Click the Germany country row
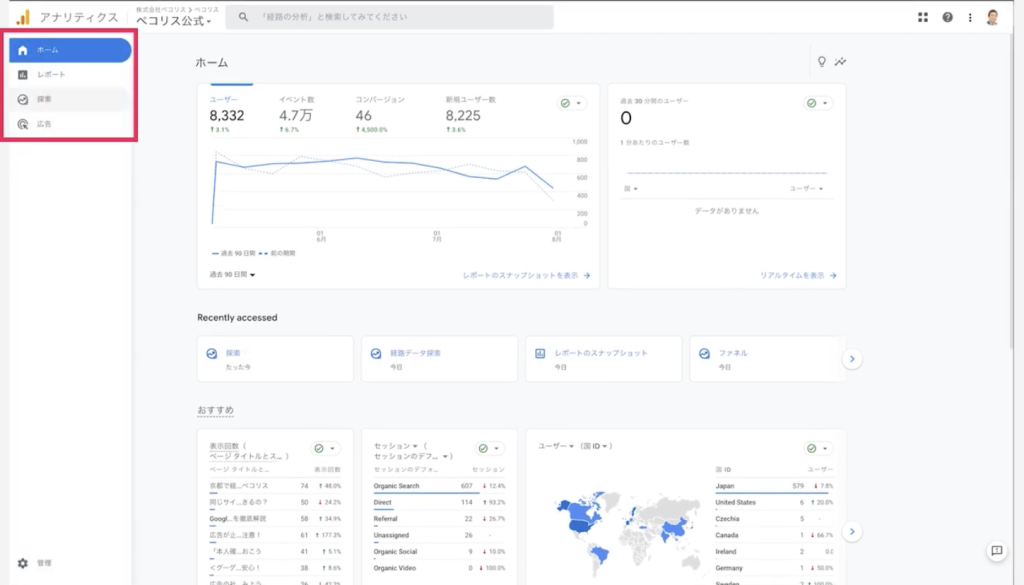Image resolution: width=1024 pixels, height=585 pixels. click(774, 568)
